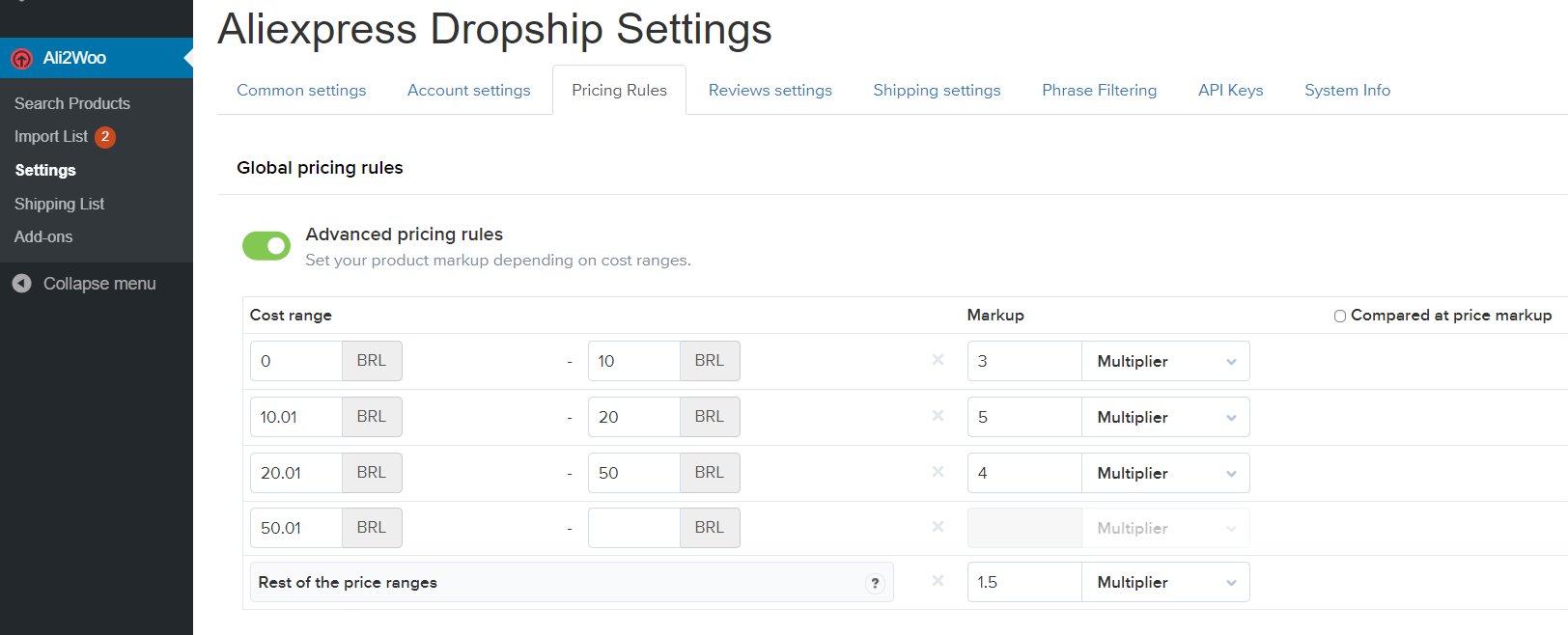The height and width of the screenshot is (635, 1568).
Task: Click the Ali2Woo logo icon in sidebar
Action: [21, 59]
